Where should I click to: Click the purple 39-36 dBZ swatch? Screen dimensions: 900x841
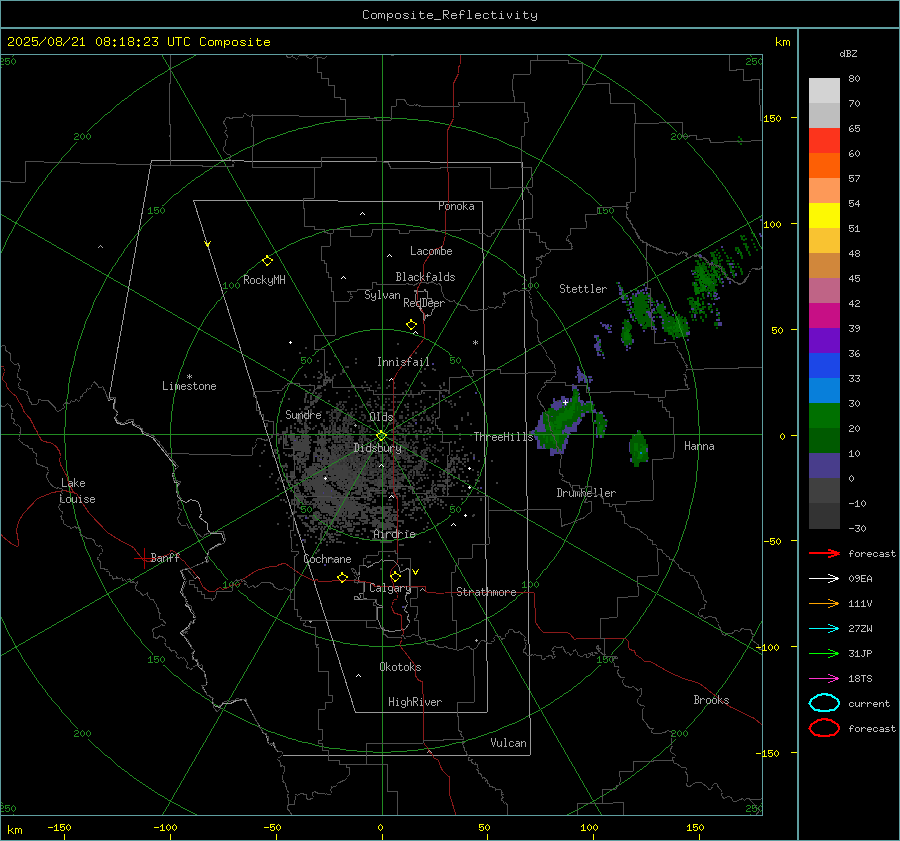(x=824, y=341)
